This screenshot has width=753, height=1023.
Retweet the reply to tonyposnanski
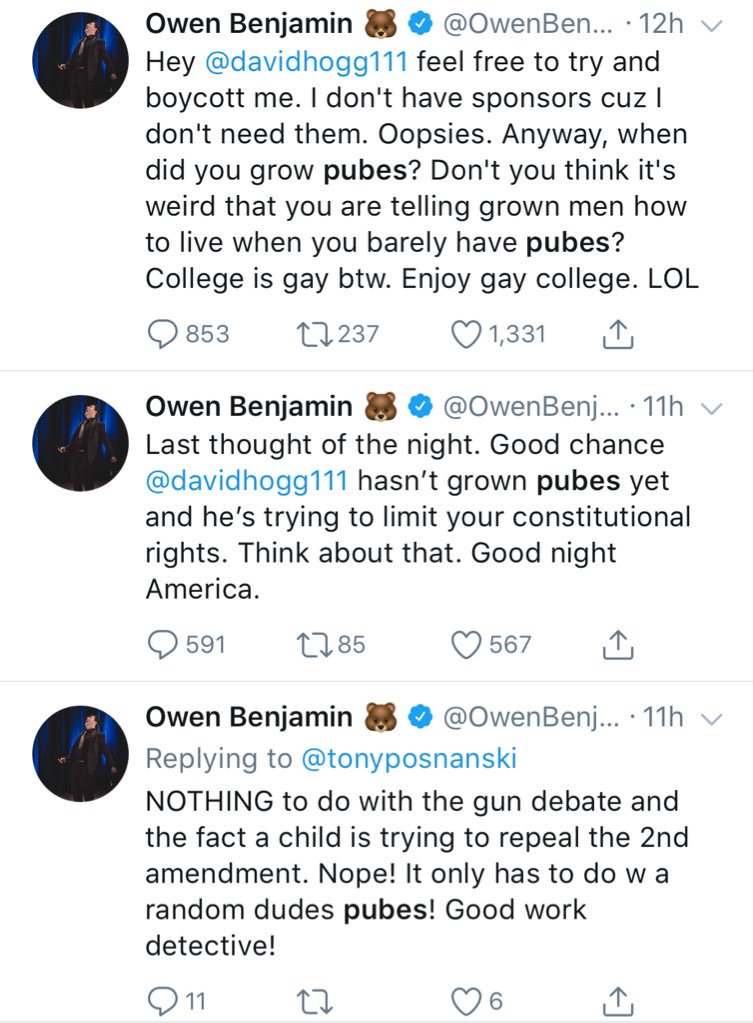(x=315, y=999)
